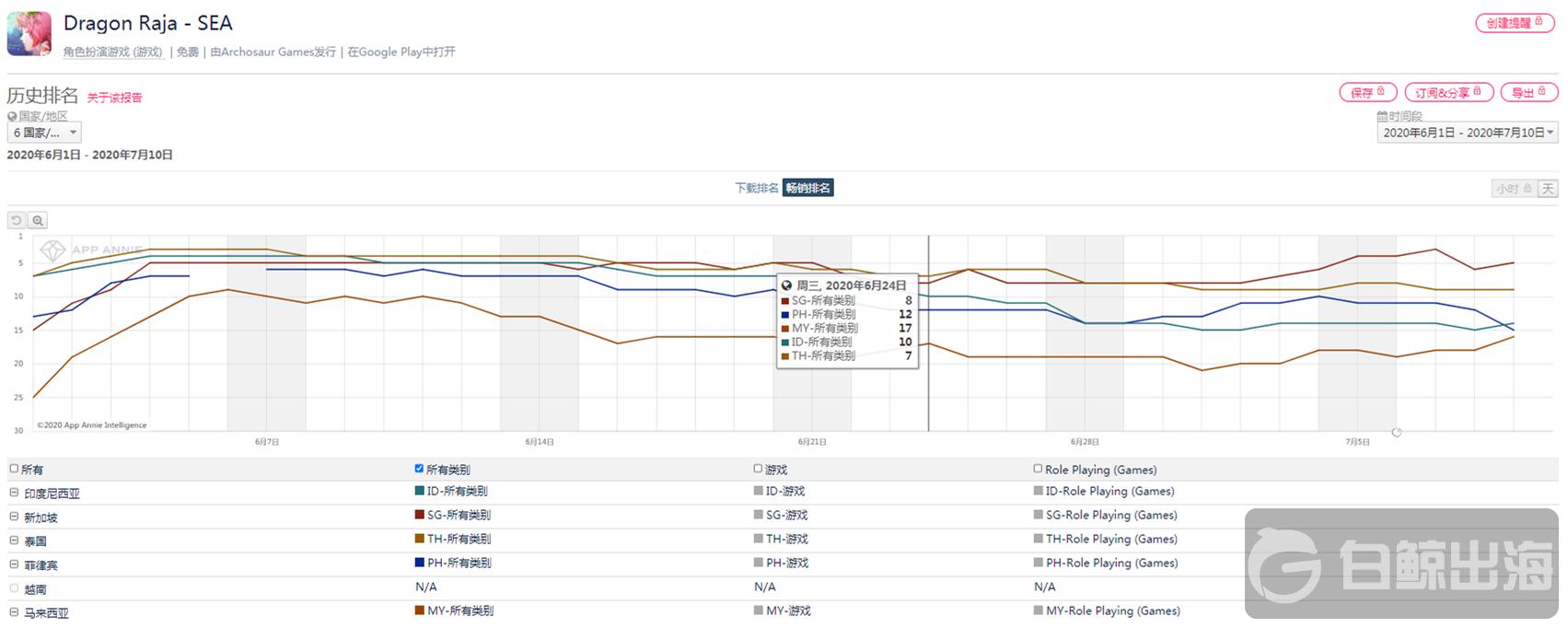Toggle the ID-所有类别 teal series swatch
The height and width of the screenshot is (628, 1568).
click(x=420, y=492)
